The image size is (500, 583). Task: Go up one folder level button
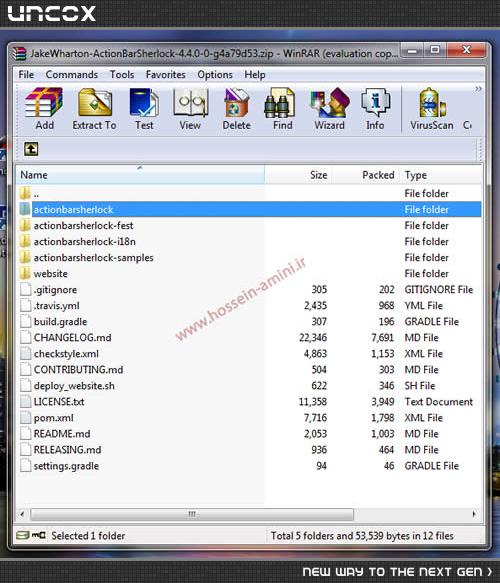(31, 149)
